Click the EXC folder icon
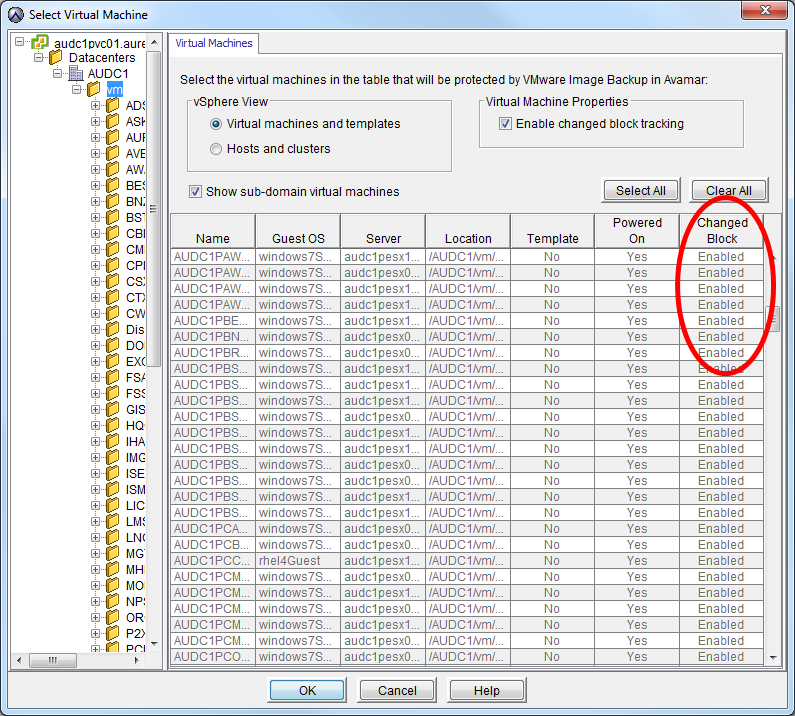Screen dimensions: 795x716 click(x=113, y=362)
